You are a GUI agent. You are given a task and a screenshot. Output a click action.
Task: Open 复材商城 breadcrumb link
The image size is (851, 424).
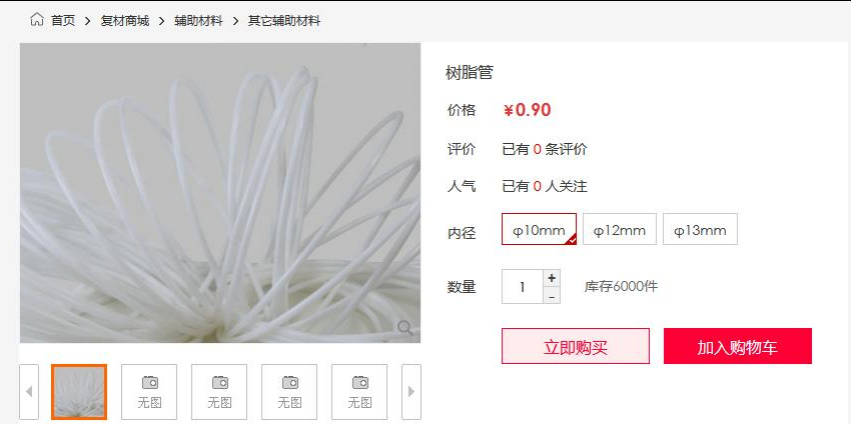click(125, 21)
